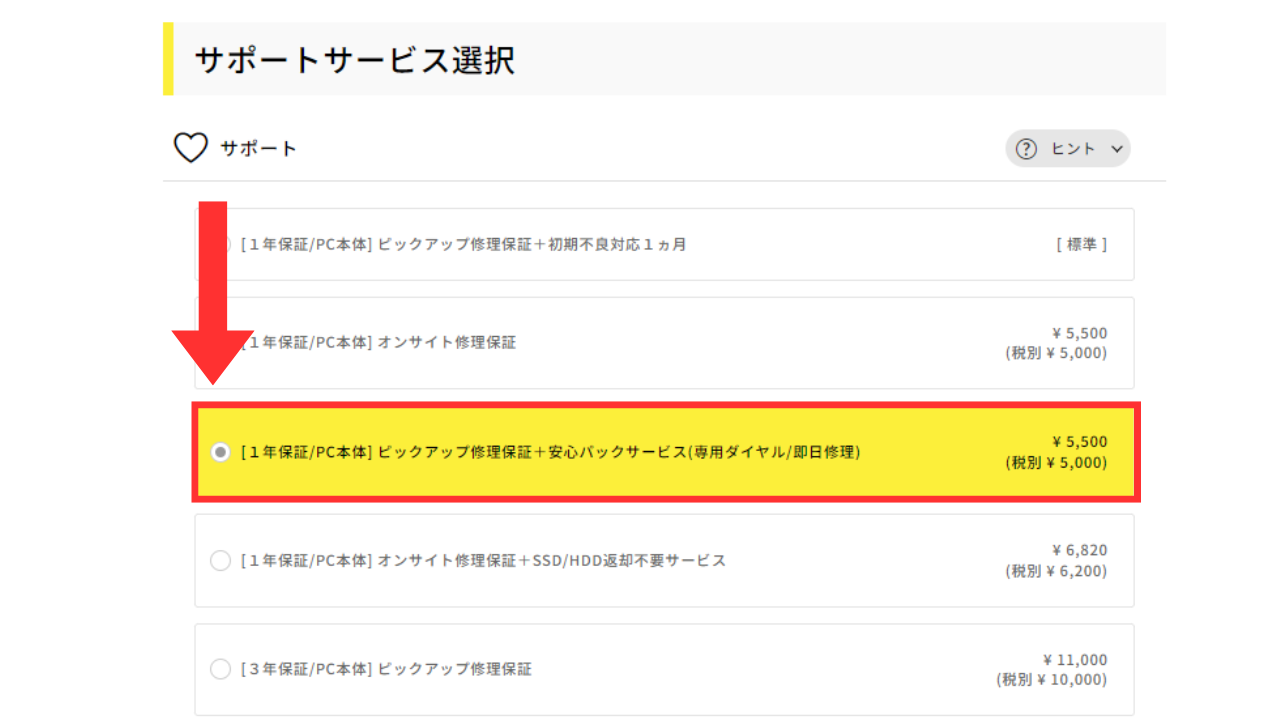Click the 1年保証 オンサイト修理保証 option text
The image size is (1280, 720).
tap(379, 343)
